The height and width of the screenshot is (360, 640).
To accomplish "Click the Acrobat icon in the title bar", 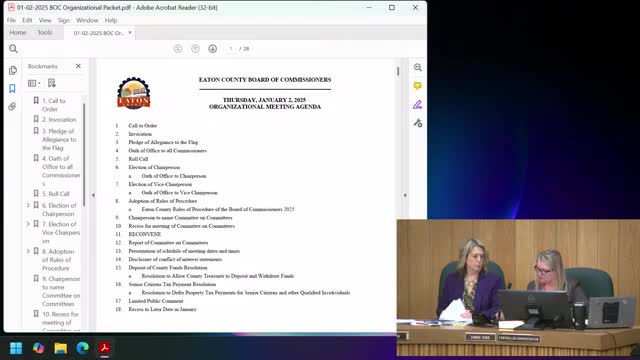I will click(11, 7).
